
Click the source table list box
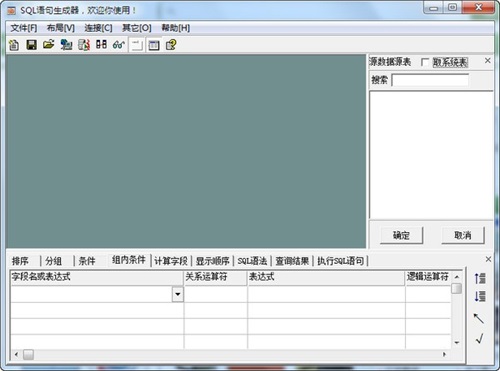click(x=431, y=155)
